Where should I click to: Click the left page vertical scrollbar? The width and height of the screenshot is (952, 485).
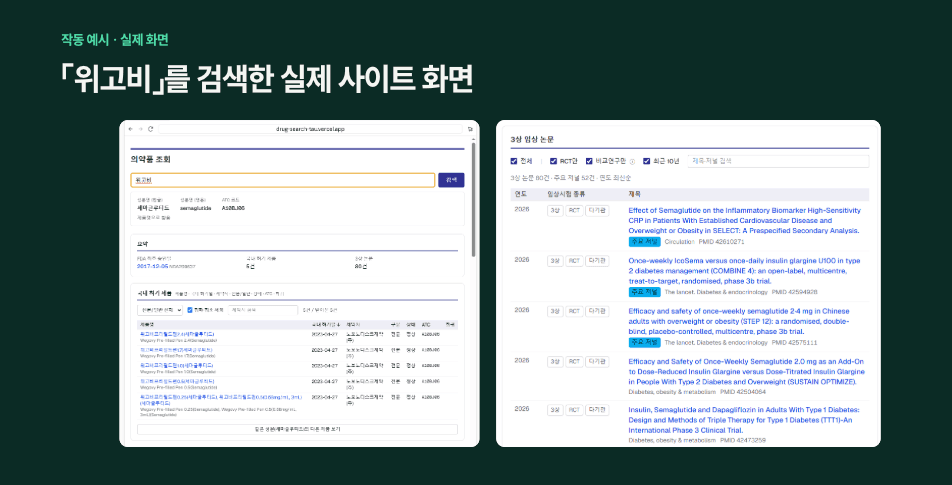tap(474, 200)
